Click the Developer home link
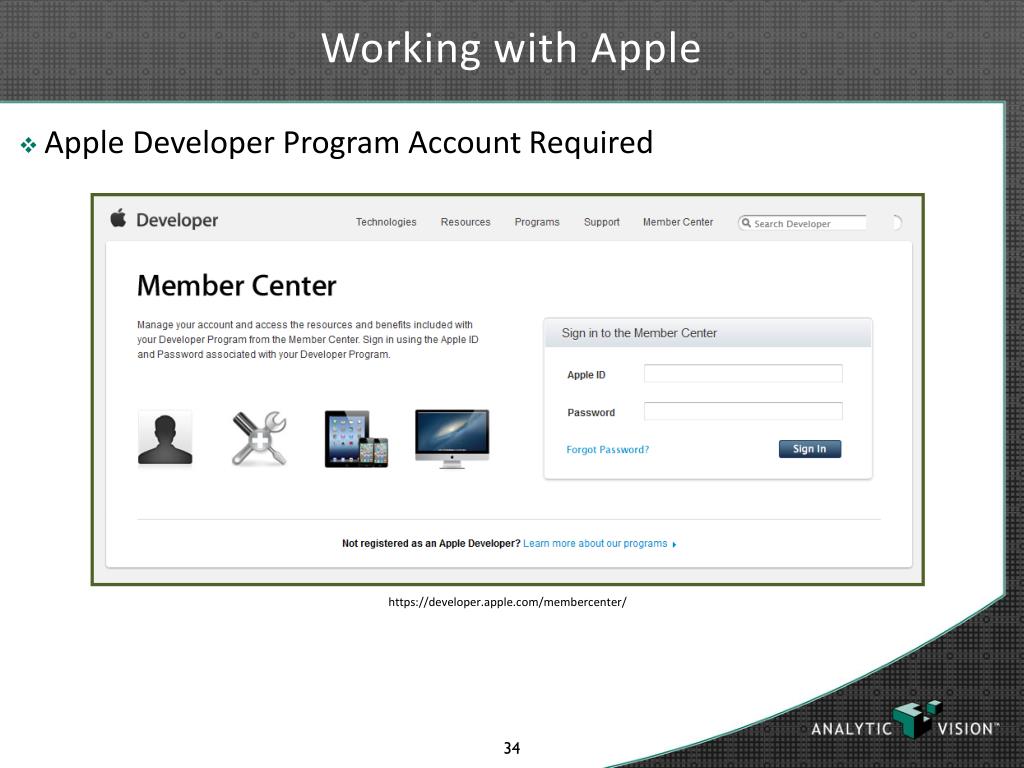This screenshot has height=768, width=1024. [177, 220]
